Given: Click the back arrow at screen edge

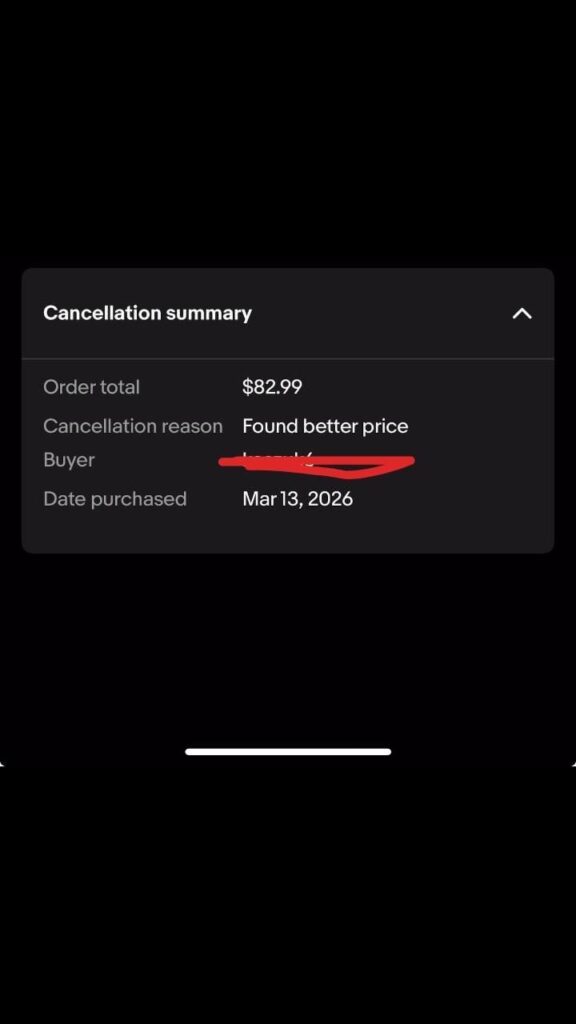Looking at the screenshot, I should tap(4, 765).
